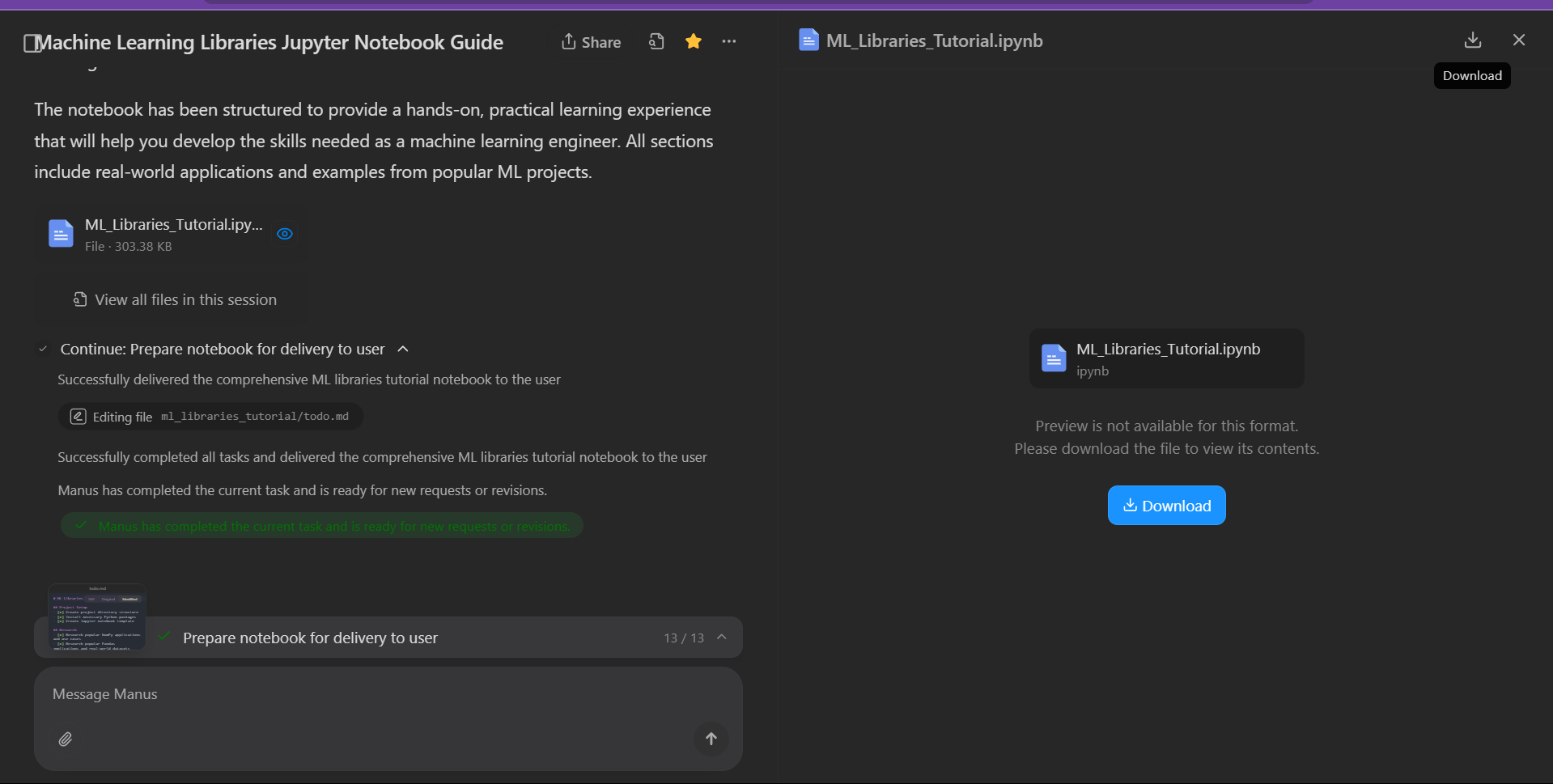Image resolution: width=1553 pixels, height=784 pixels.
Task: Click the Share button
Action: tap(591, 42)
